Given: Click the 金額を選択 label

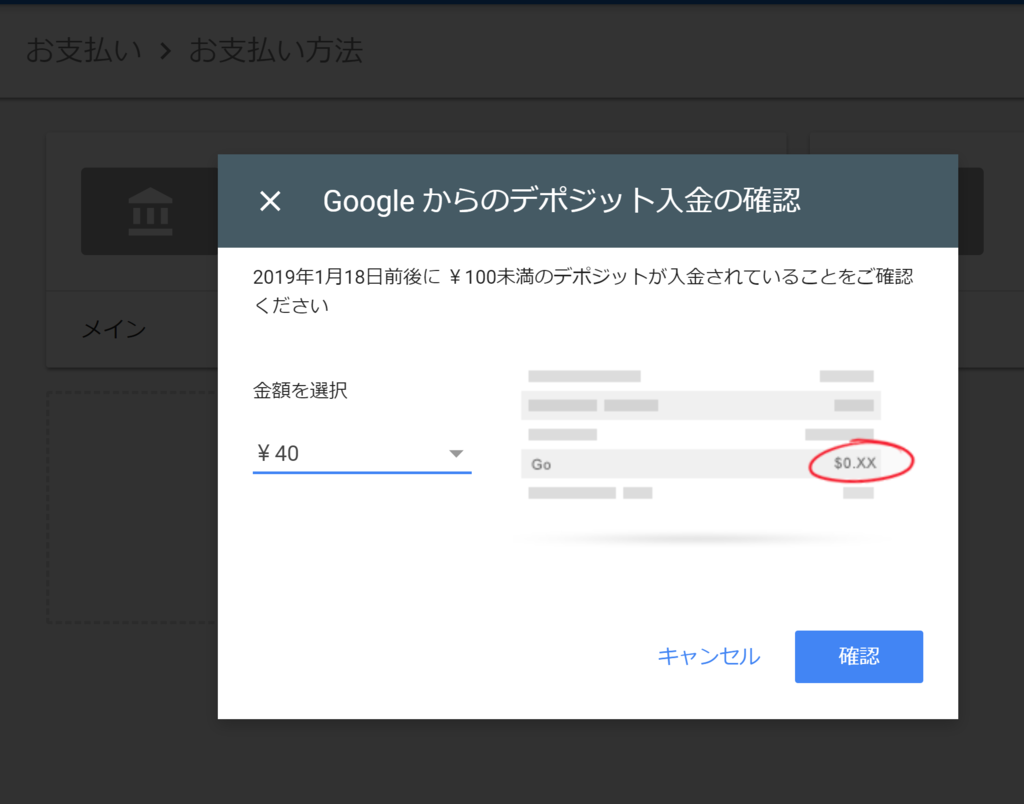Looking at the screenshot, I should coord(300,391).
